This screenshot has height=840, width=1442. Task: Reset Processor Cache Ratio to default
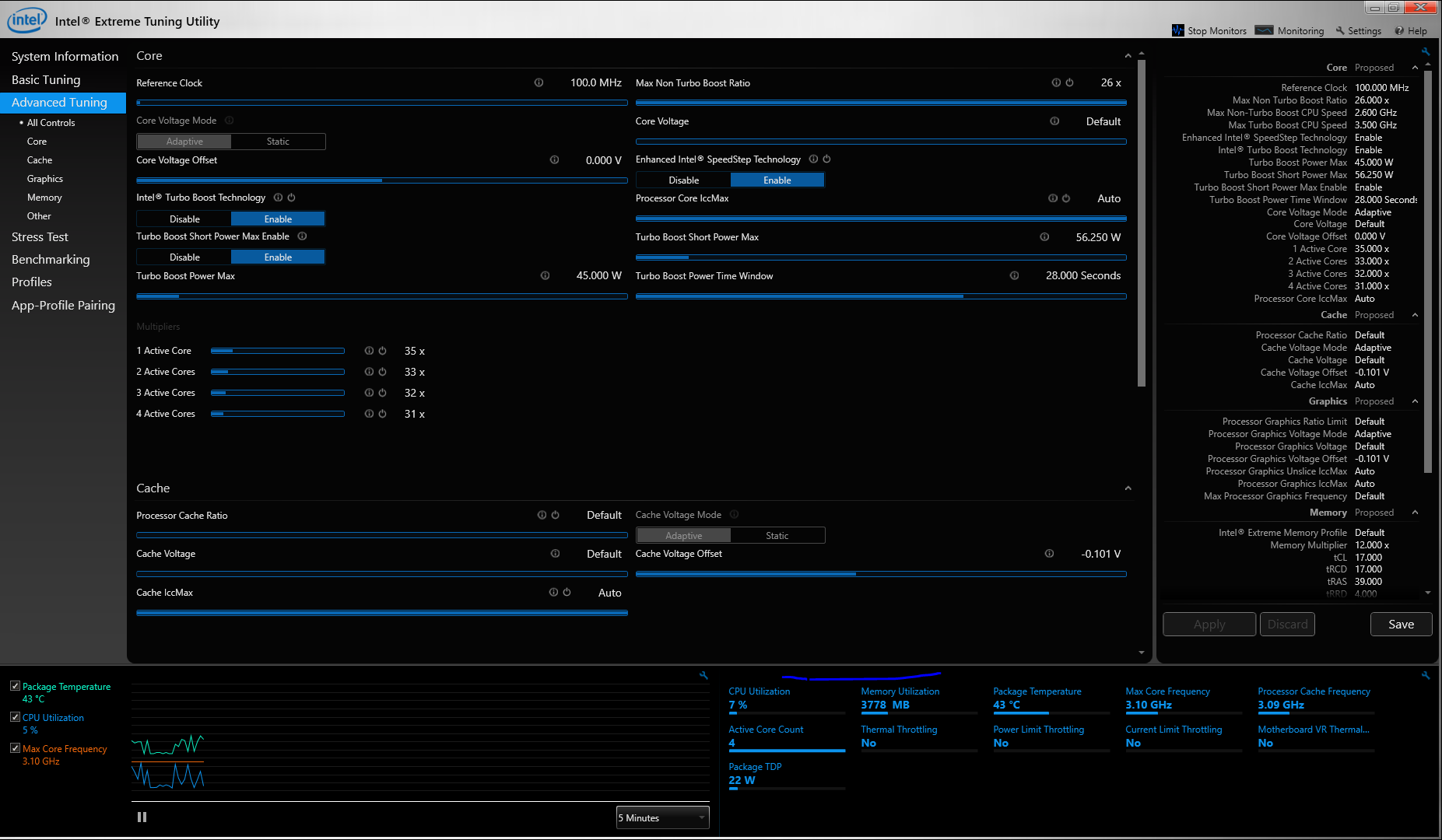click(555, 515)
